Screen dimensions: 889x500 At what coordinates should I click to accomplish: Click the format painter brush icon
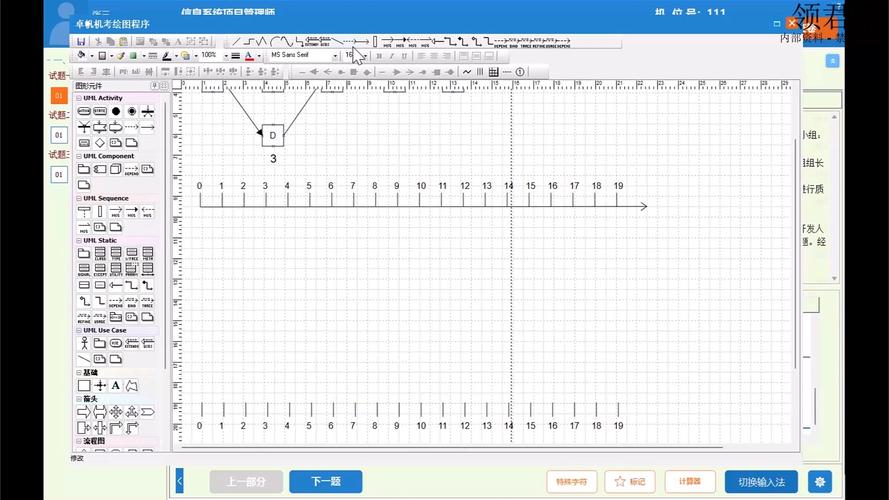pyautogui.click(x=120, y=56)
